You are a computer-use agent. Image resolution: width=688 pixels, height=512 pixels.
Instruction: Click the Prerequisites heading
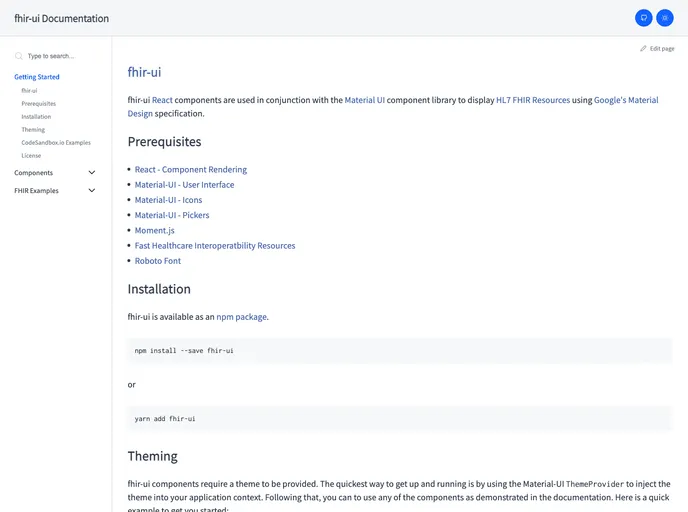[165, 142]
